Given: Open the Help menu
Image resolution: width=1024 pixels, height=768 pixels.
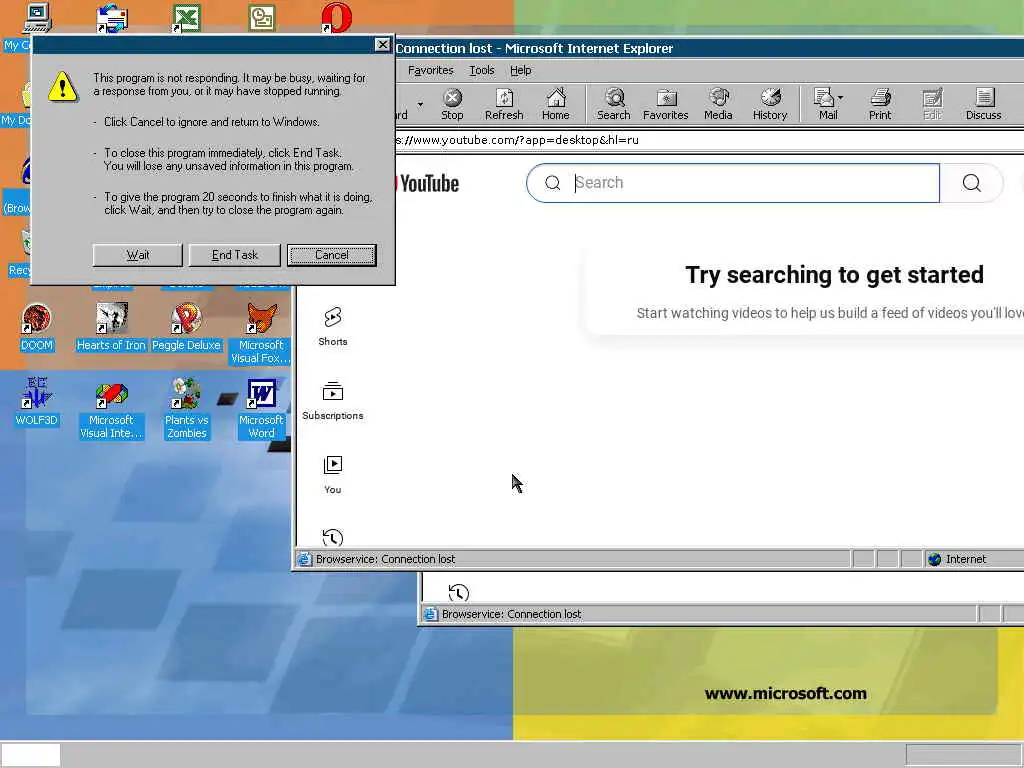Looking at the screenshot, I should click(520, 70).
